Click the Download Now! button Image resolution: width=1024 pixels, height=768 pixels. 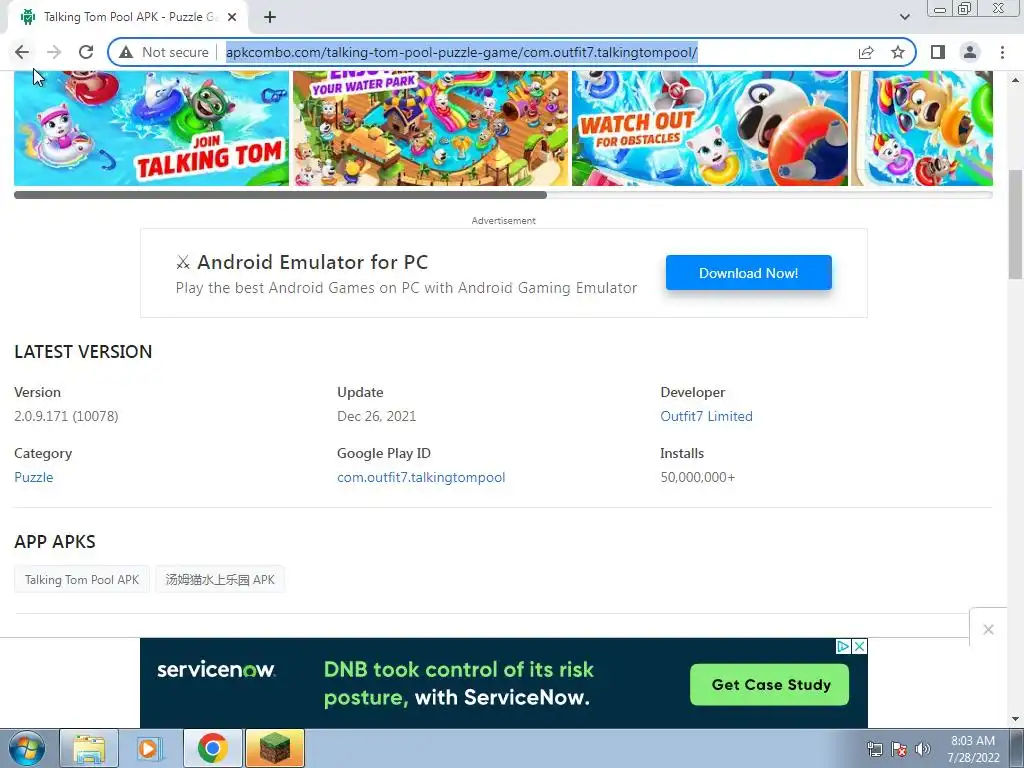748,273
